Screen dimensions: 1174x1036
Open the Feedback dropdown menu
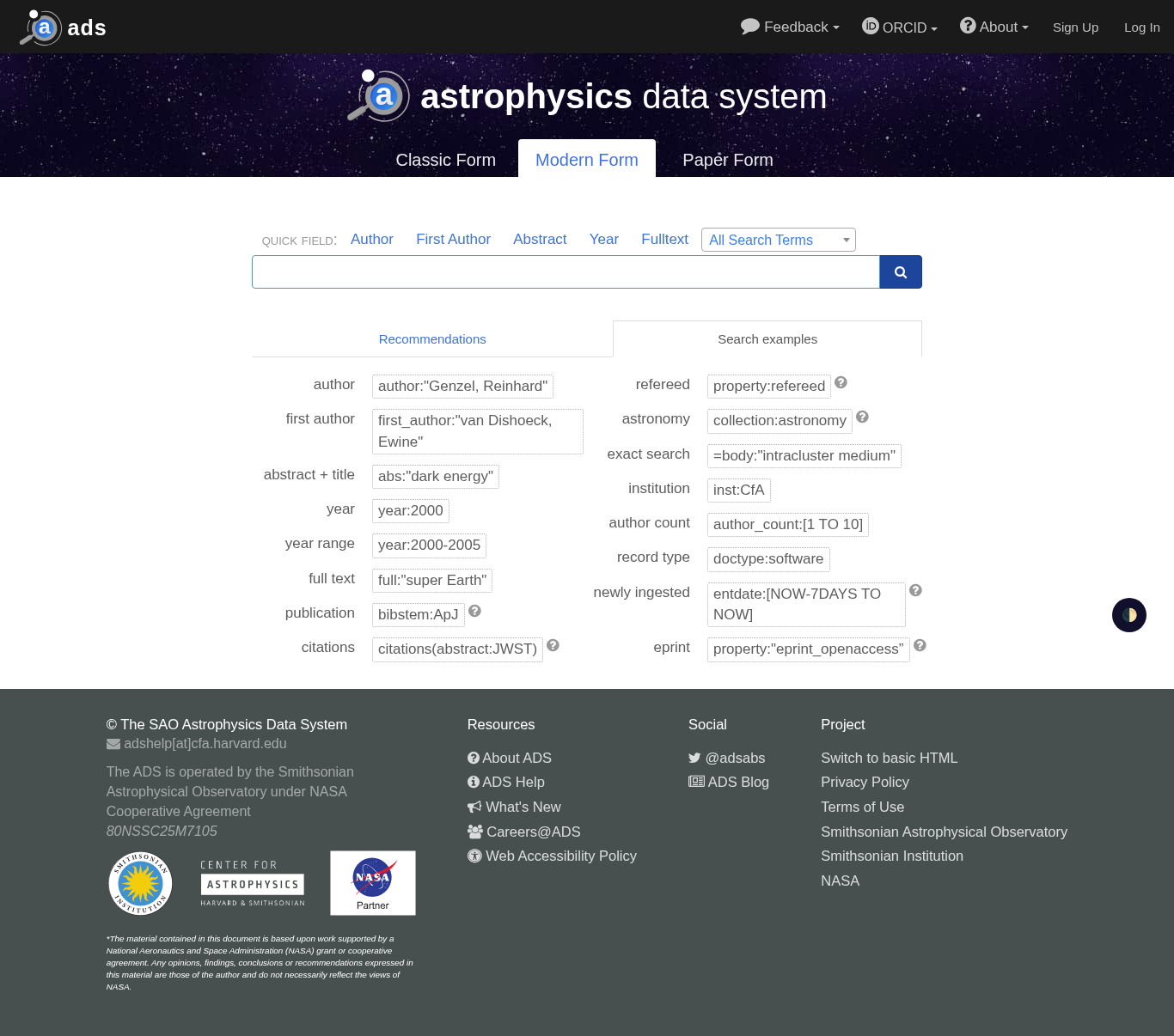click(x=790, y=27)
